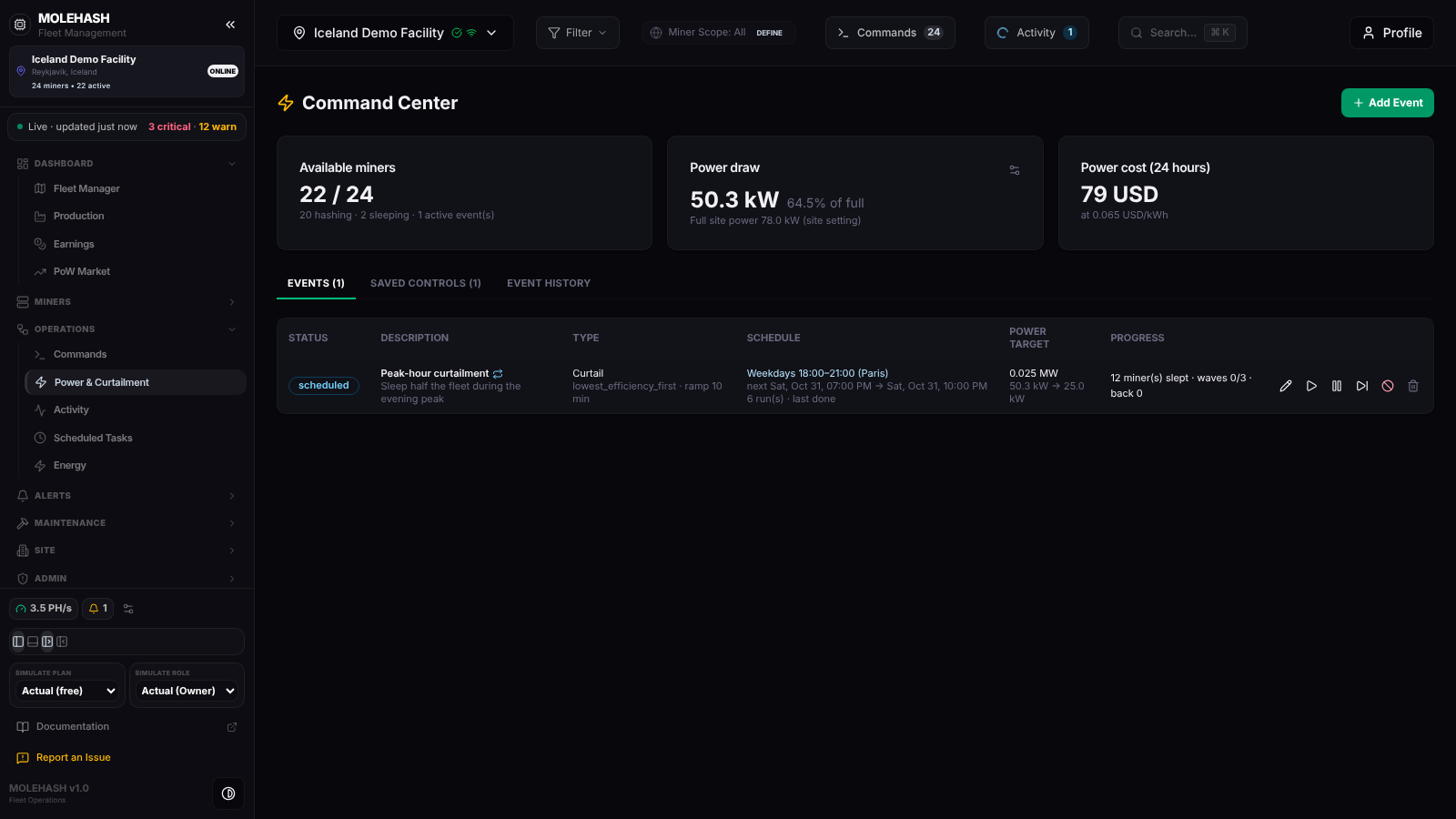Image resolution: width=1456 pixels, height=819 pixels.
Task: Open the Iceland Demo Facility selector
Action: [395, 33]
